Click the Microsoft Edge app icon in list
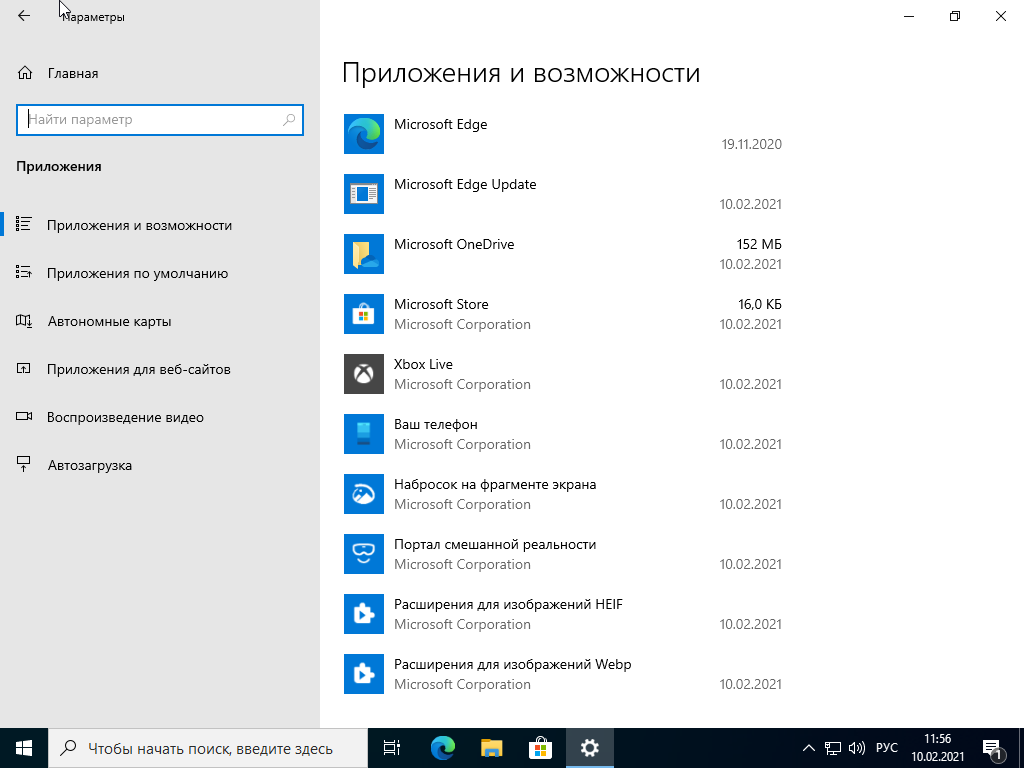The image size is (1024, 768). coord(364,134)
